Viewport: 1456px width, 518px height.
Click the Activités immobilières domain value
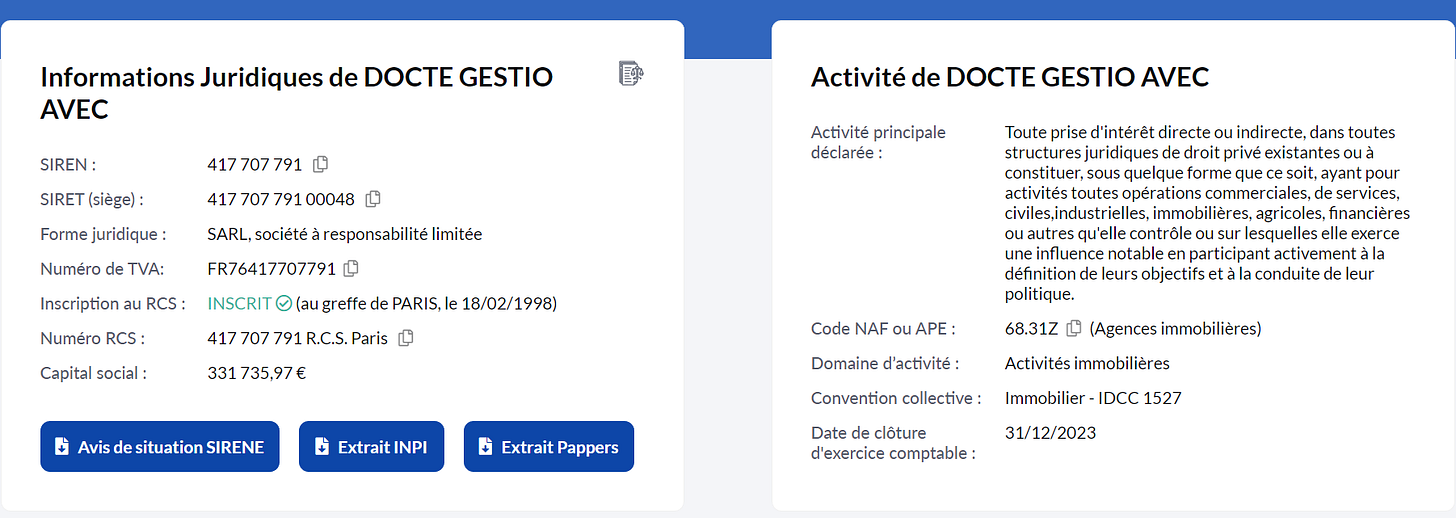[1087, 363]
